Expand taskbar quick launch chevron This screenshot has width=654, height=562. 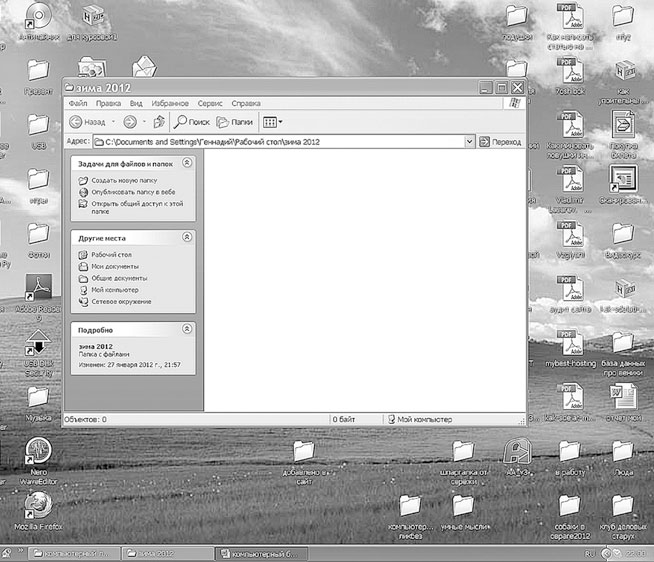click(20, 551)
